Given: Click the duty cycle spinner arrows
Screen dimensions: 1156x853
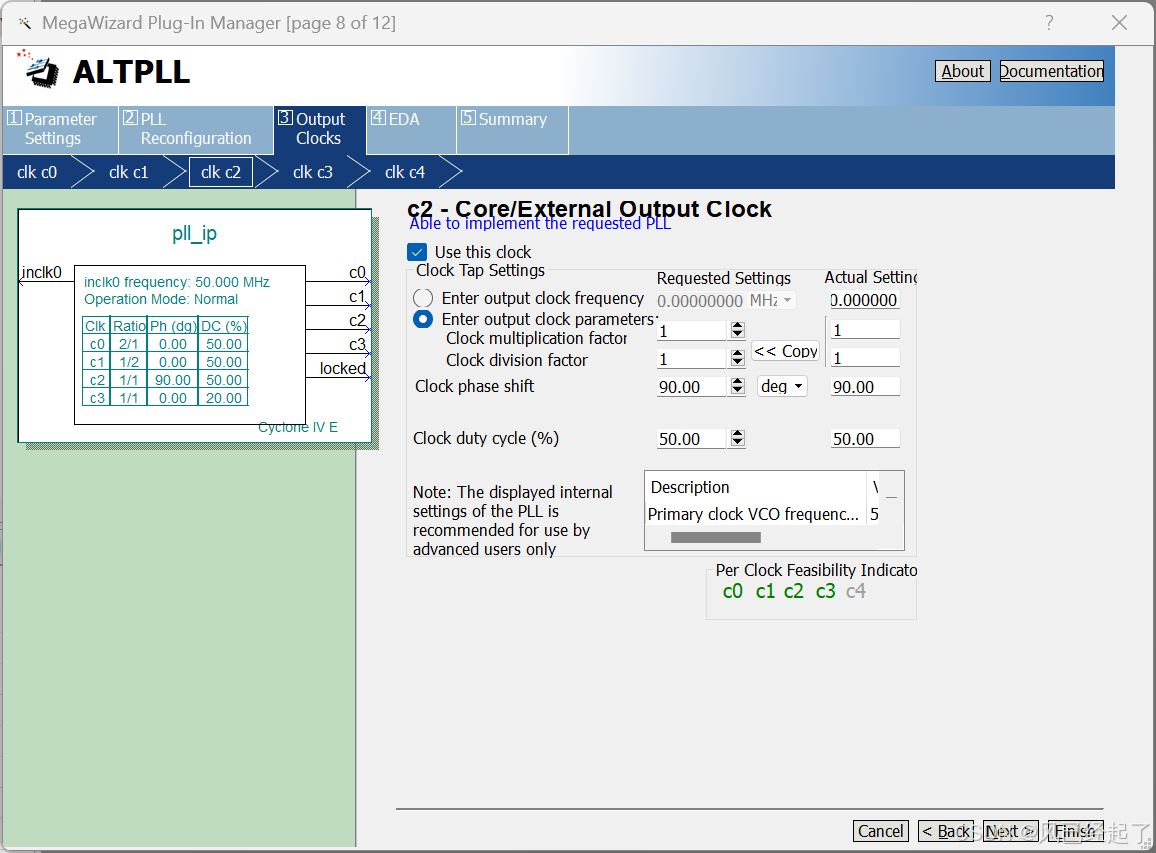Looking at the screenshot, I should click(x=737, y=438).
